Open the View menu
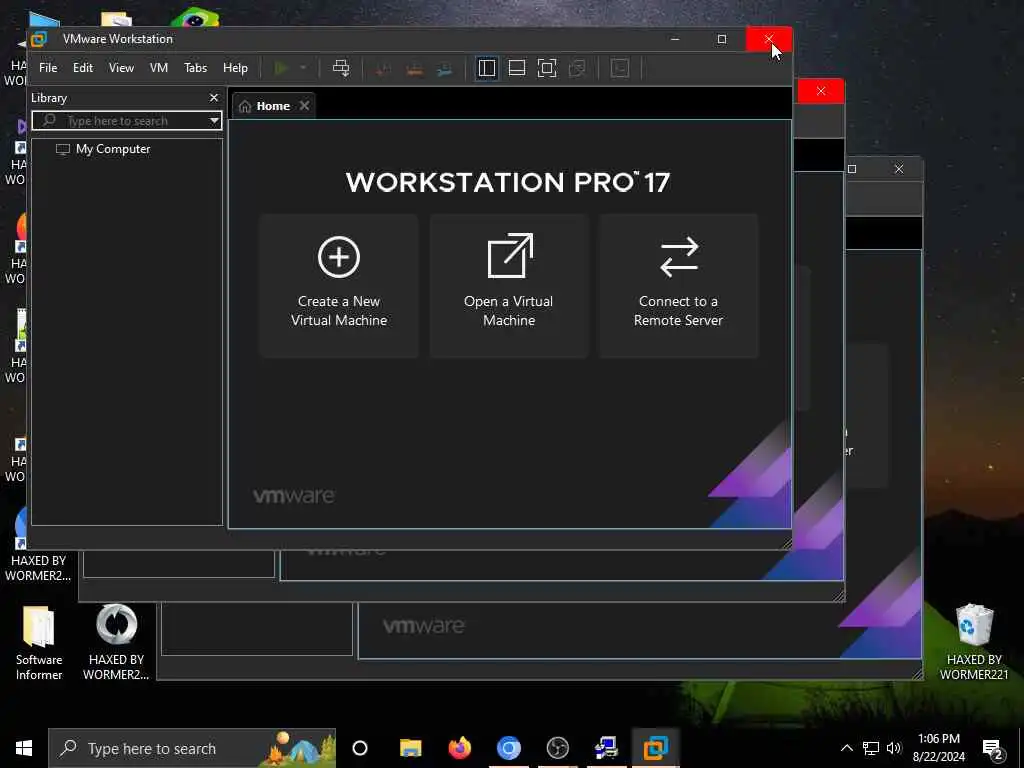Screen dimensions: 1024x768 [121, 68]
